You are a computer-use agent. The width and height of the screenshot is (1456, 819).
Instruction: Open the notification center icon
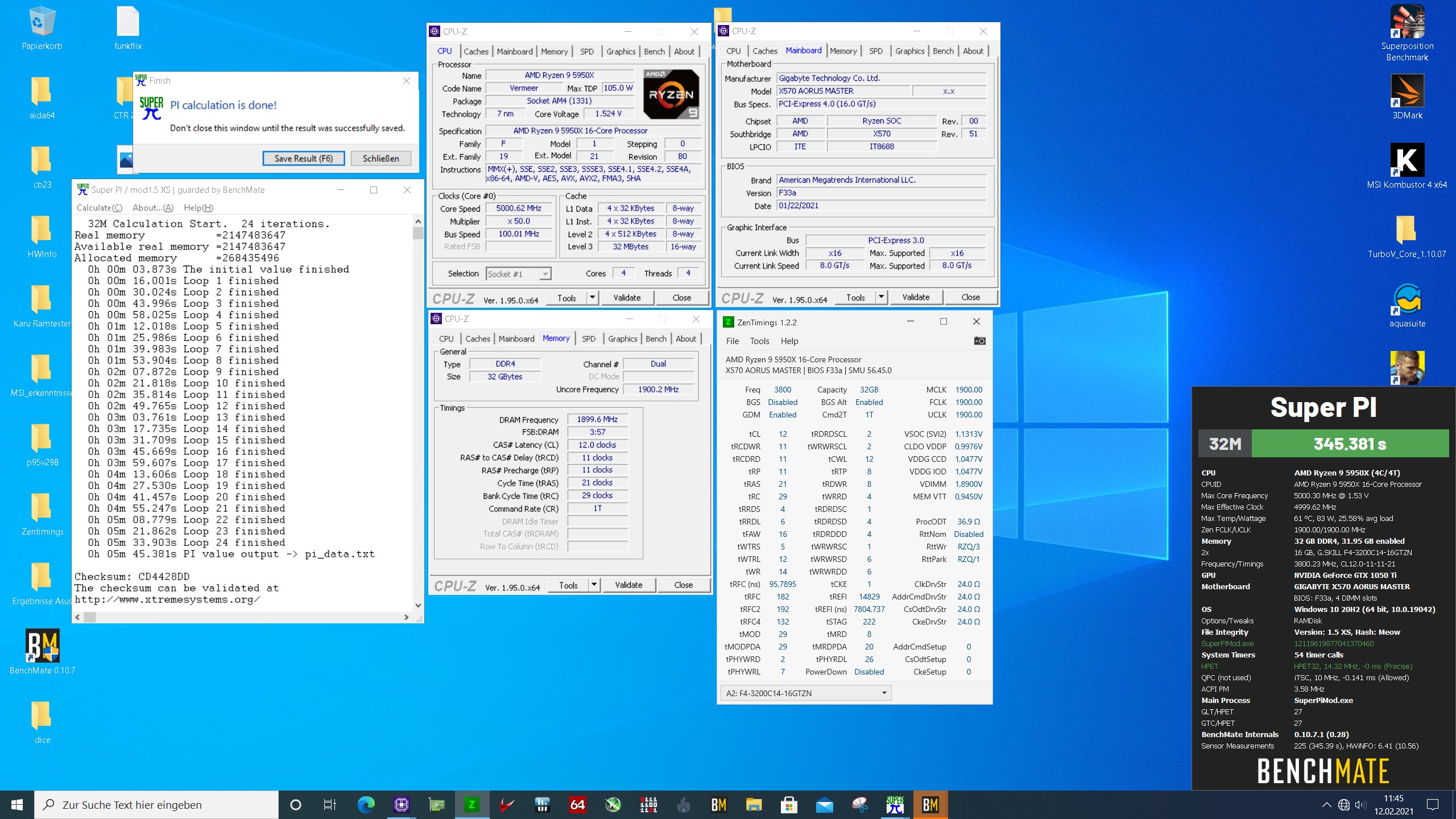point(1433,805)
